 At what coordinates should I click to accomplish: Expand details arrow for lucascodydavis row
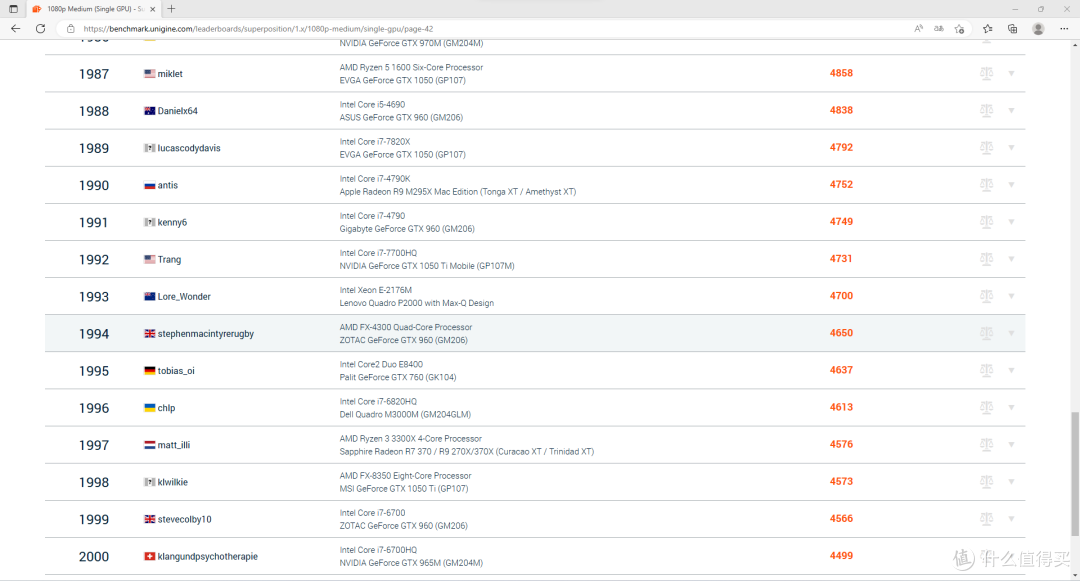point(1011,148)
